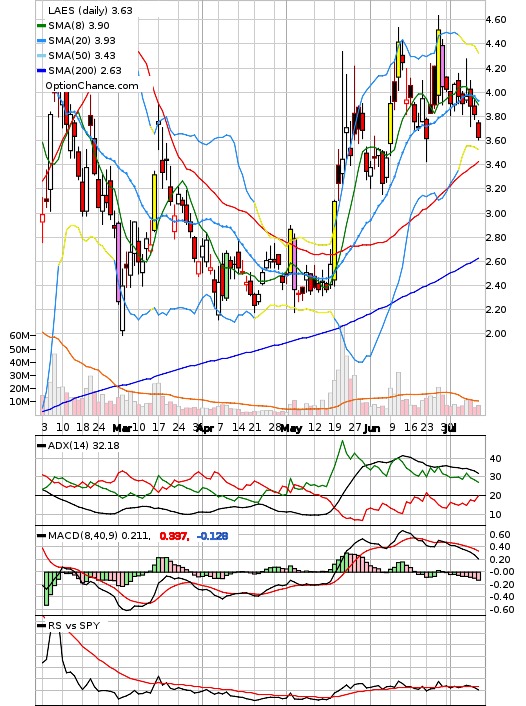Click the Mar month label on date axis
This screenshot has width=526, height=706.
(122, 428)
